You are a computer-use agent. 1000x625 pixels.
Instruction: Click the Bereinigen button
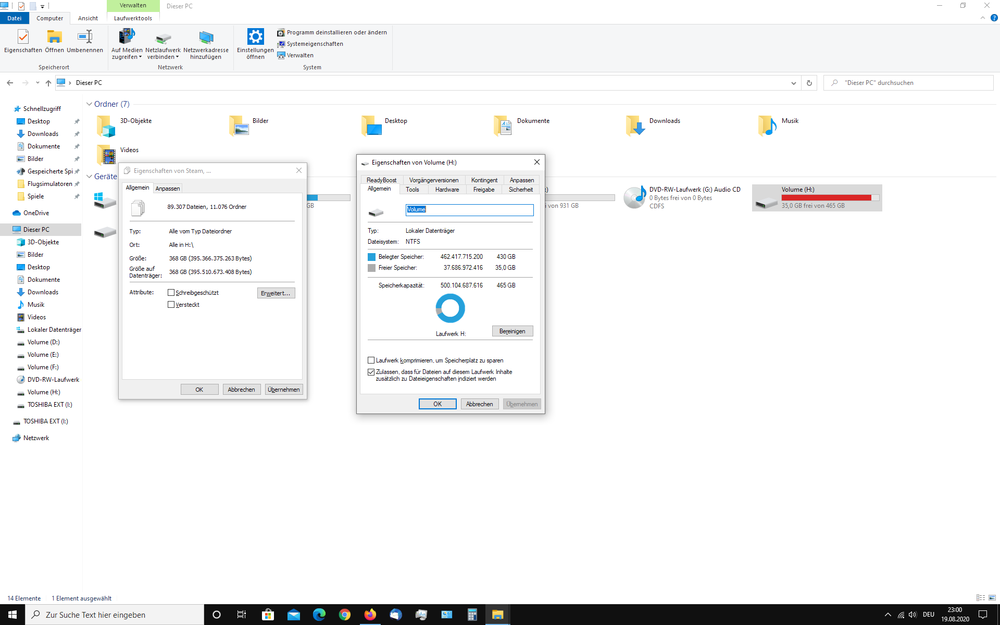pyautogui.click(x=512, y=331)
